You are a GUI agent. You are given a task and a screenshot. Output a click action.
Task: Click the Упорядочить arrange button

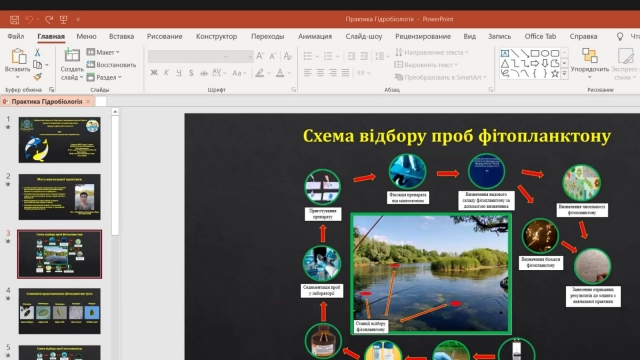590,62
